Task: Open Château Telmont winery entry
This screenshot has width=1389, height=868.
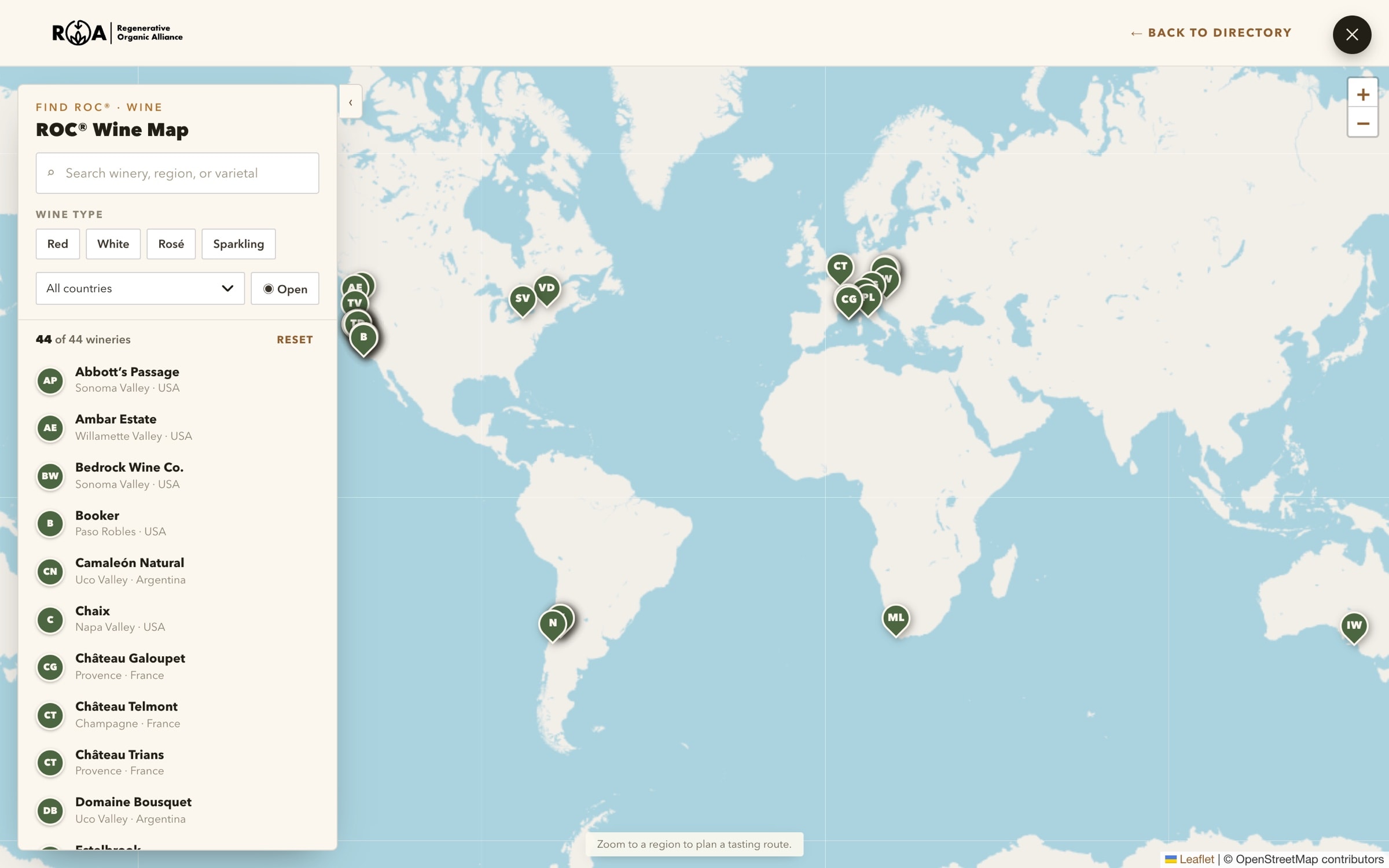Action: pyautogui.click(x=177, y=715)
